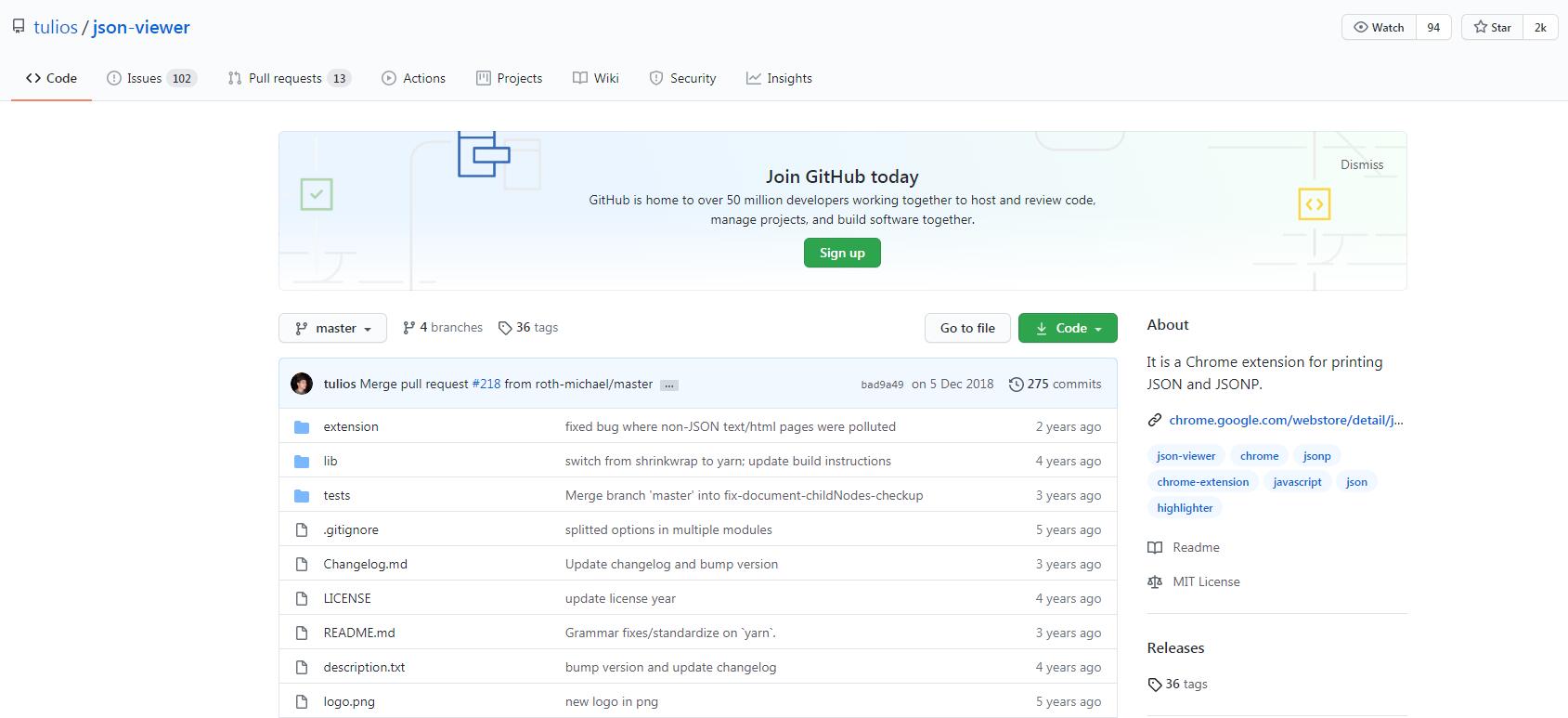Viewport: 1568px width, 718px height.
Task: Click the file icon for Changelog.md
Action: click(302, 565)
